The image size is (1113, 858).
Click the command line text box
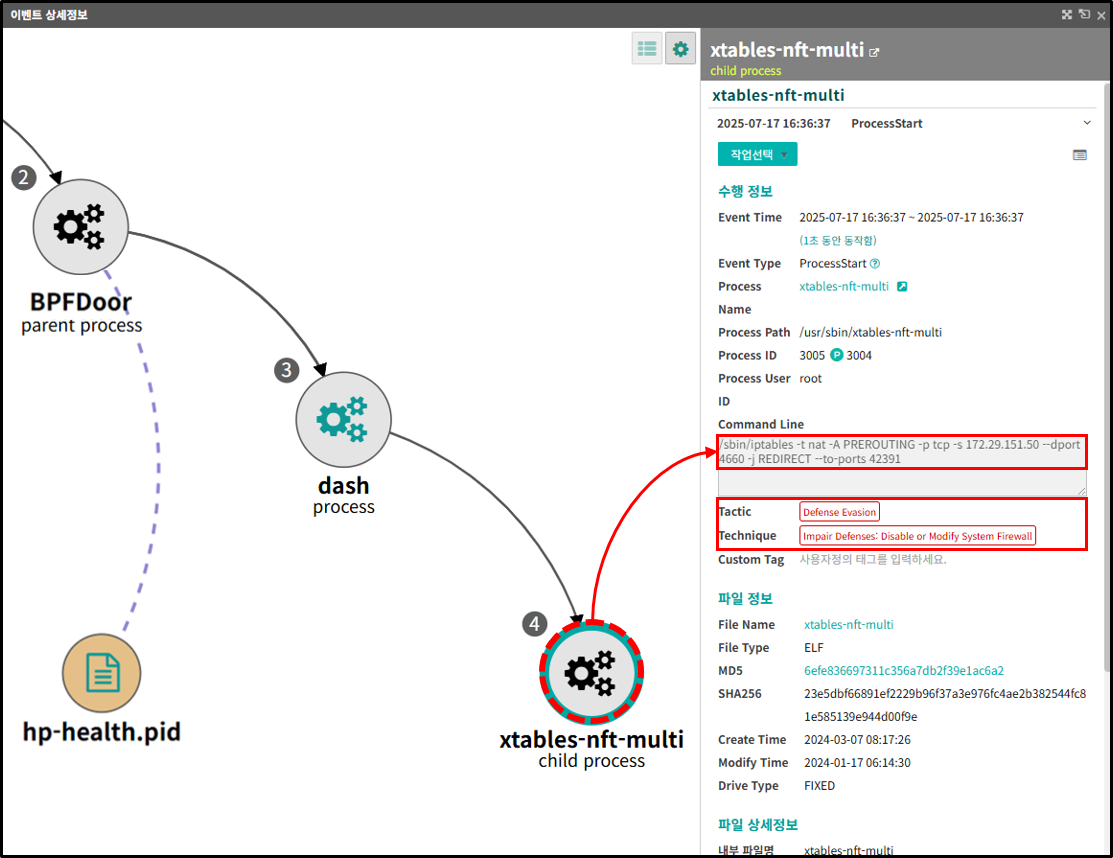(901, 466)
